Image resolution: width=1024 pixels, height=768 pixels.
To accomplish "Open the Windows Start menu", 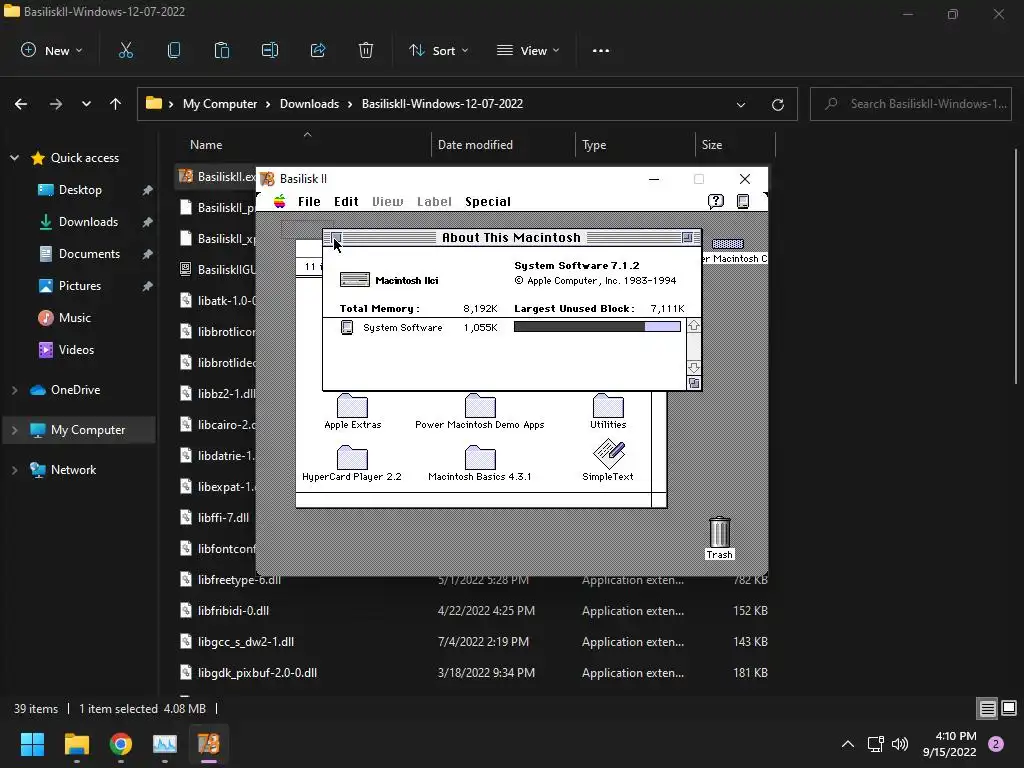I will click(32, 744).
